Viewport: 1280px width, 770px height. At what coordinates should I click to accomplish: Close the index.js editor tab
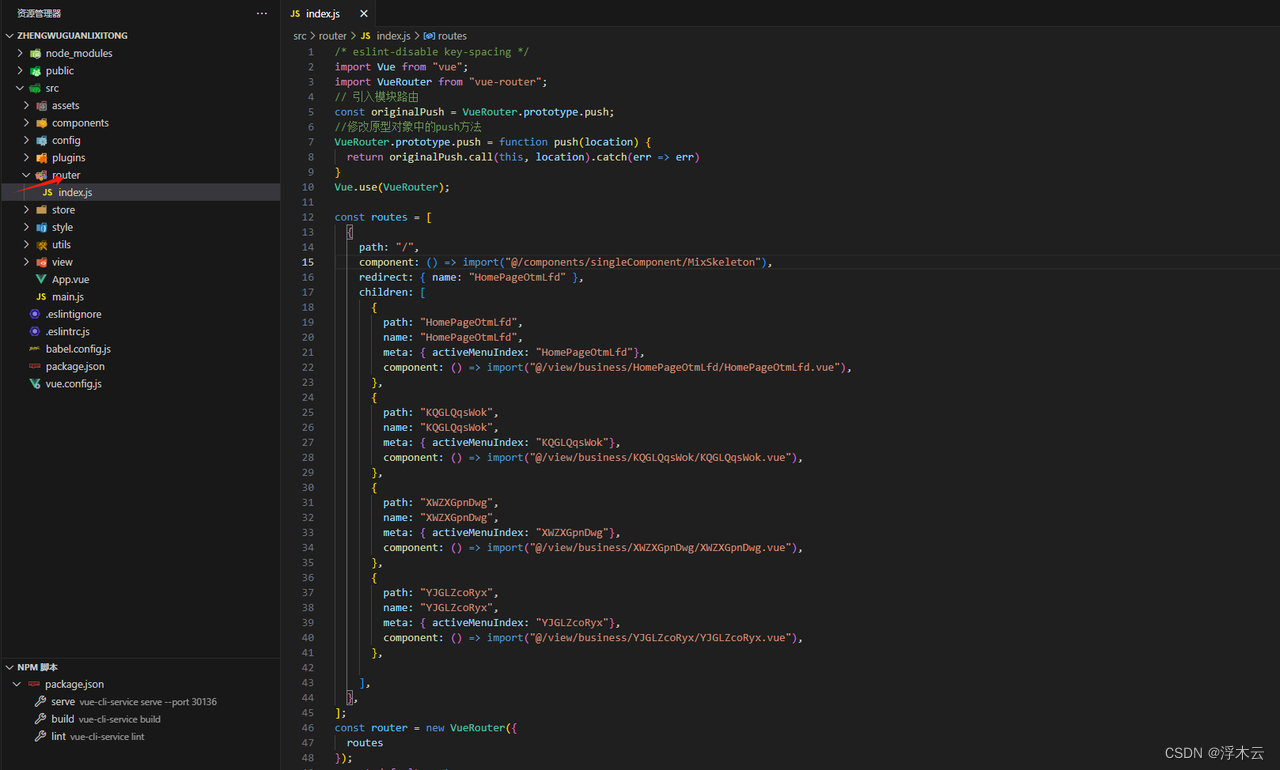pyautogui.click(x=364, y=14)
